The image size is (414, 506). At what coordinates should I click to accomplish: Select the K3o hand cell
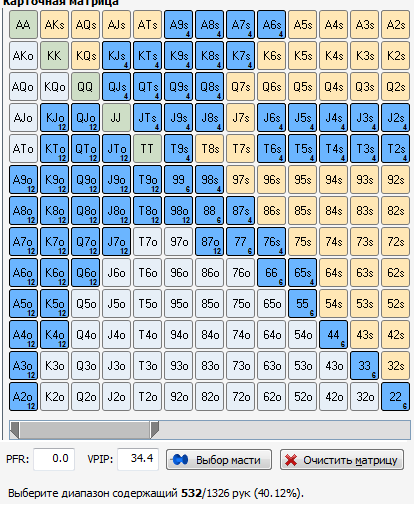pos(54,366)
